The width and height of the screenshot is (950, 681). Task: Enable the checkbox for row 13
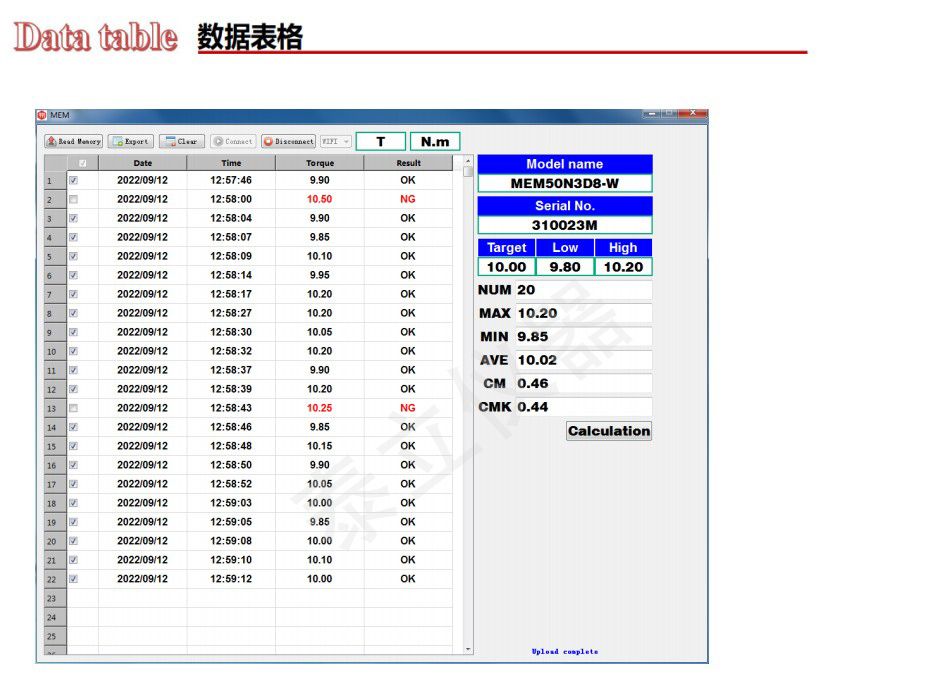pyautogui.click(x=73, y=408)
